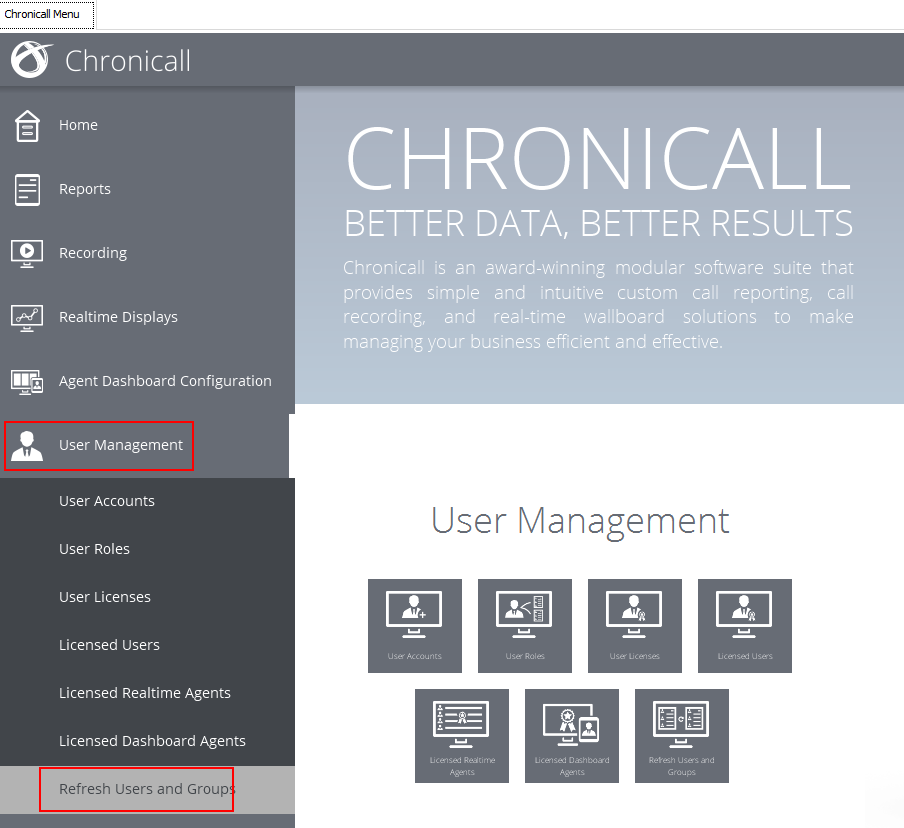
Task: Click the Reports document icon
Action: click(x=27, y=190)
